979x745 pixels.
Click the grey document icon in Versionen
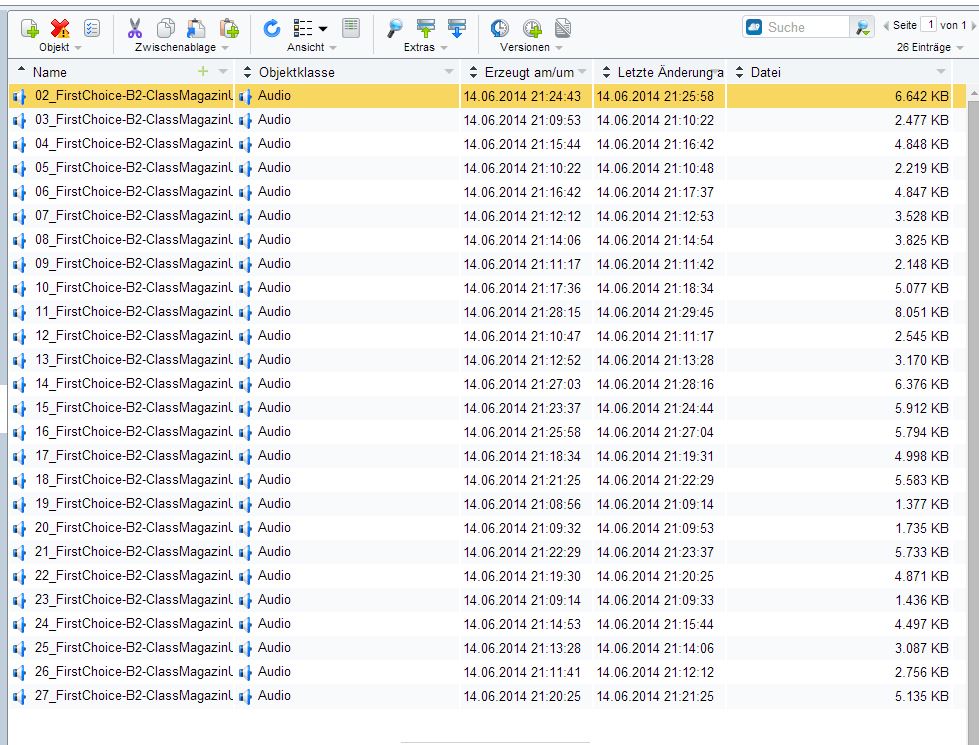tap(563, 28)
